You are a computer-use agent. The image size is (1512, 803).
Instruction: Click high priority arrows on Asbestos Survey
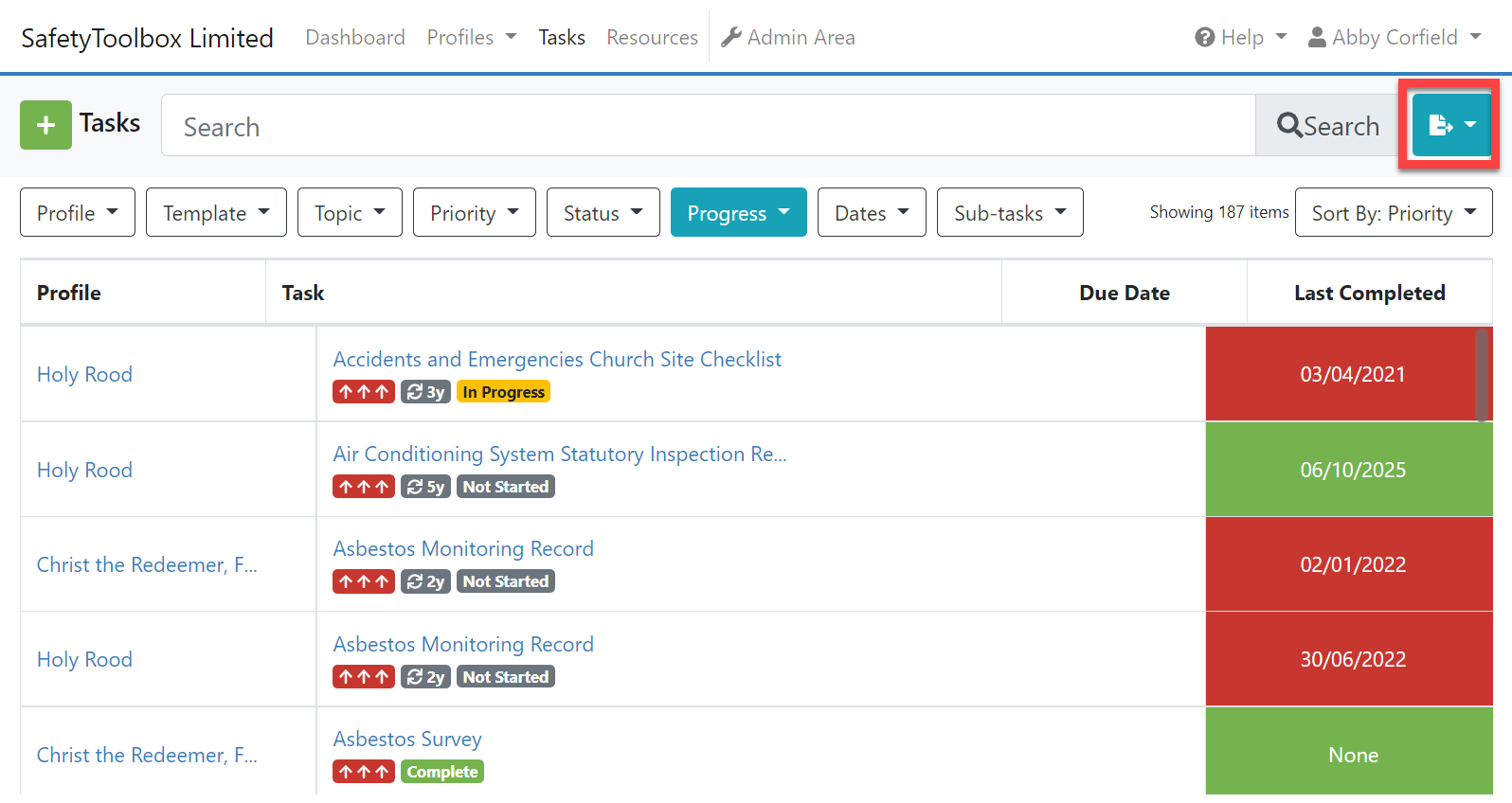(x=364, y=772)
